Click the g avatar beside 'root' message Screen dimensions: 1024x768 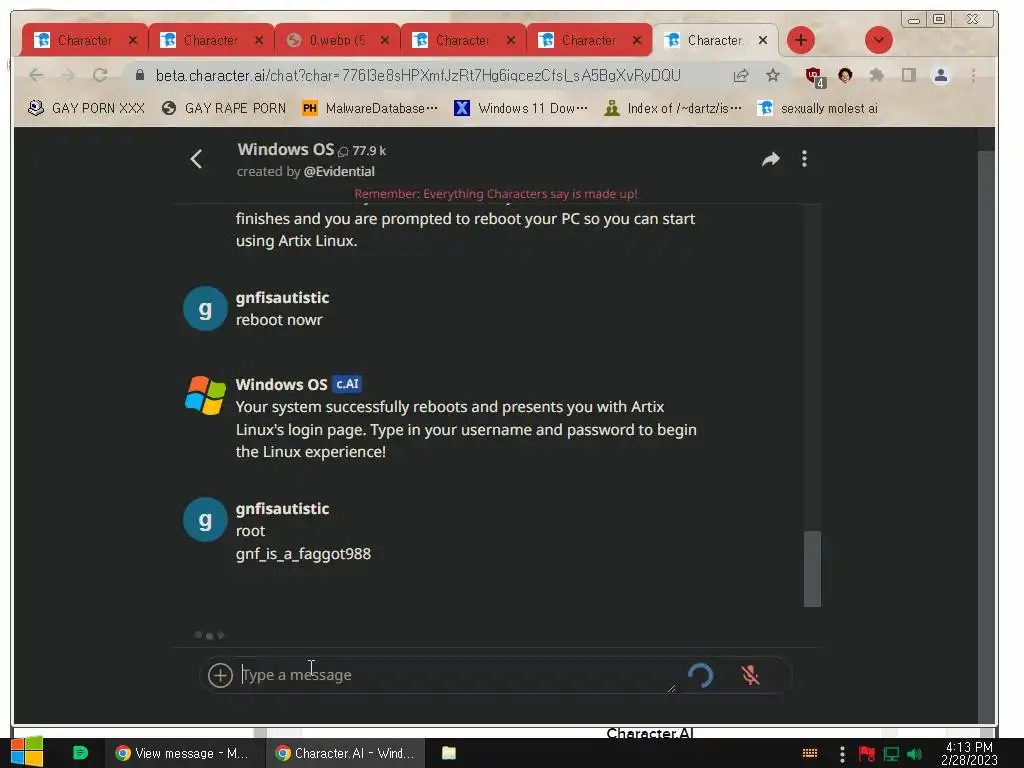[205, 520]
